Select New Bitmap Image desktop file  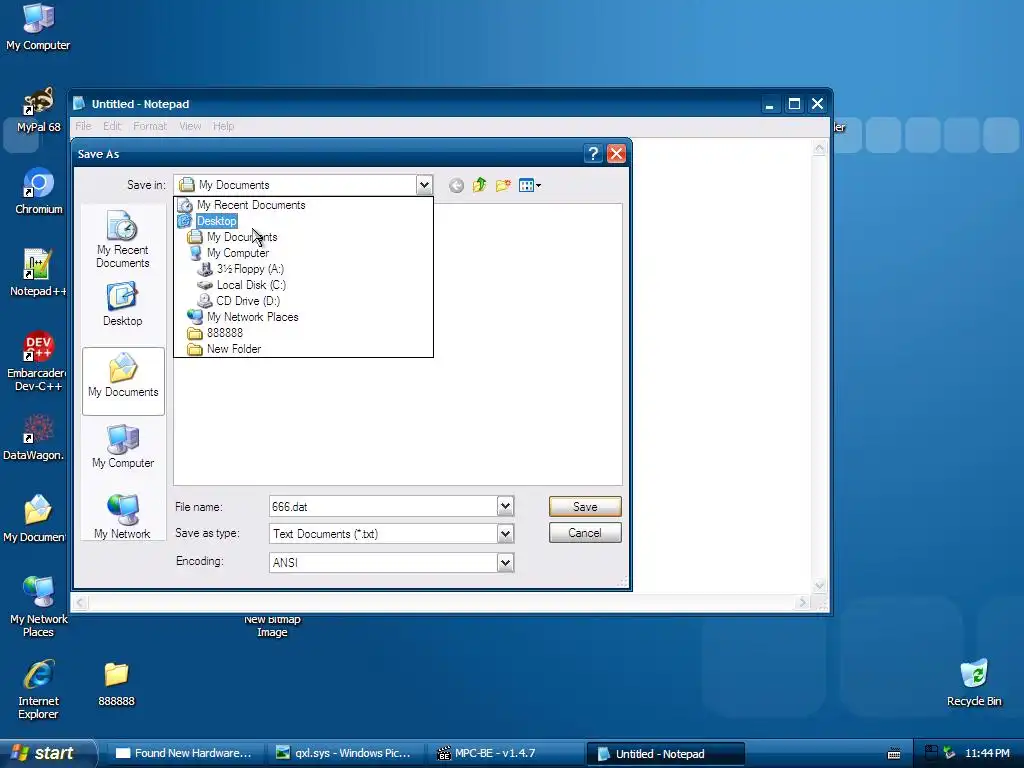(272, 626)
